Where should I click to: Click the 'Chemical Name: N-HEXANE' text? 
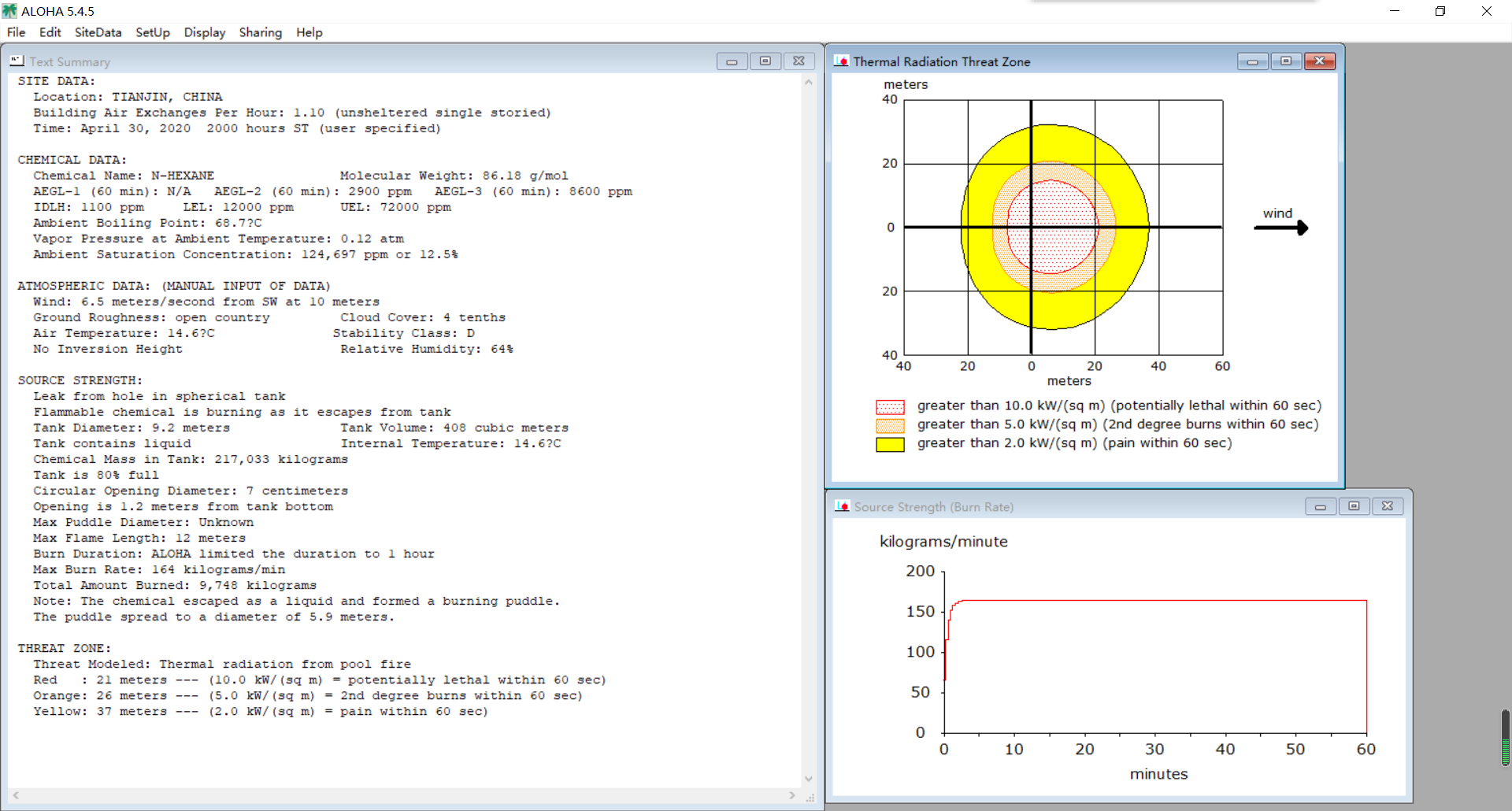click(x=124, y=176)
